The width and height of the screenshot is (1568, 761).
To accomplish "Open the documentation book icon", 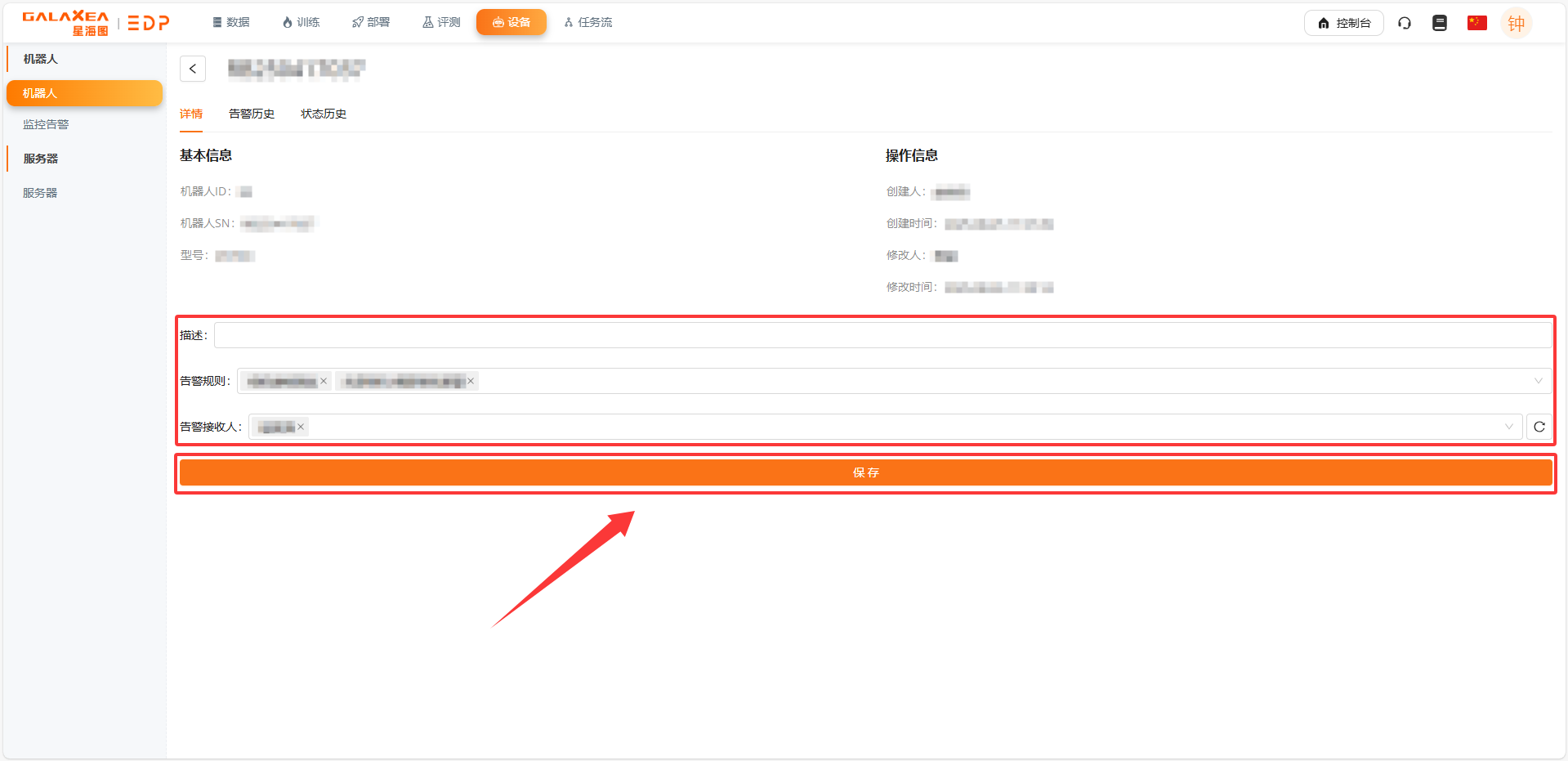I will click(x=1440, y=23).
